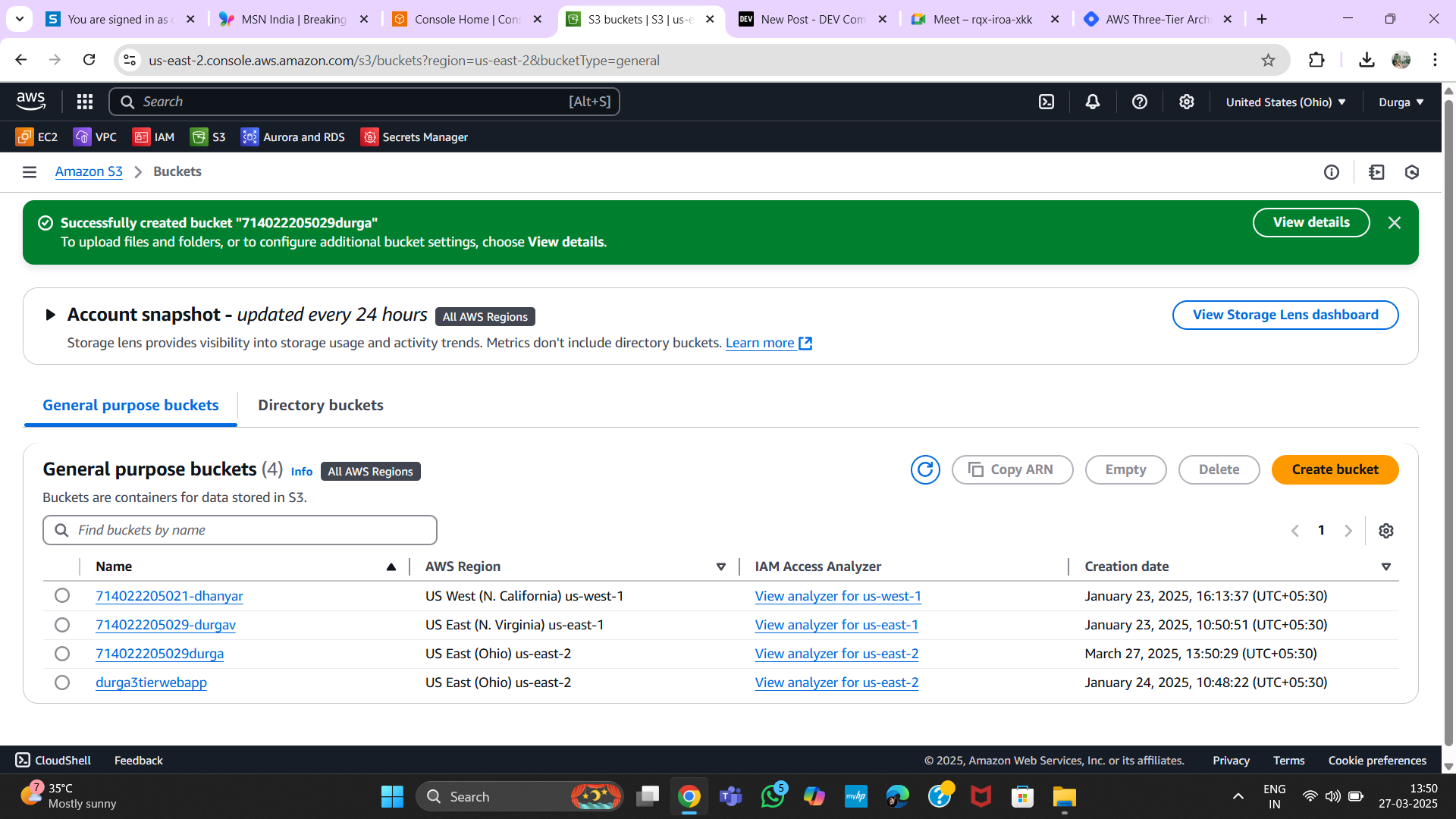Click the Amazon S3 breadcrumb link
This screenshot has height=819, width=1456.
tap(89, 171)
